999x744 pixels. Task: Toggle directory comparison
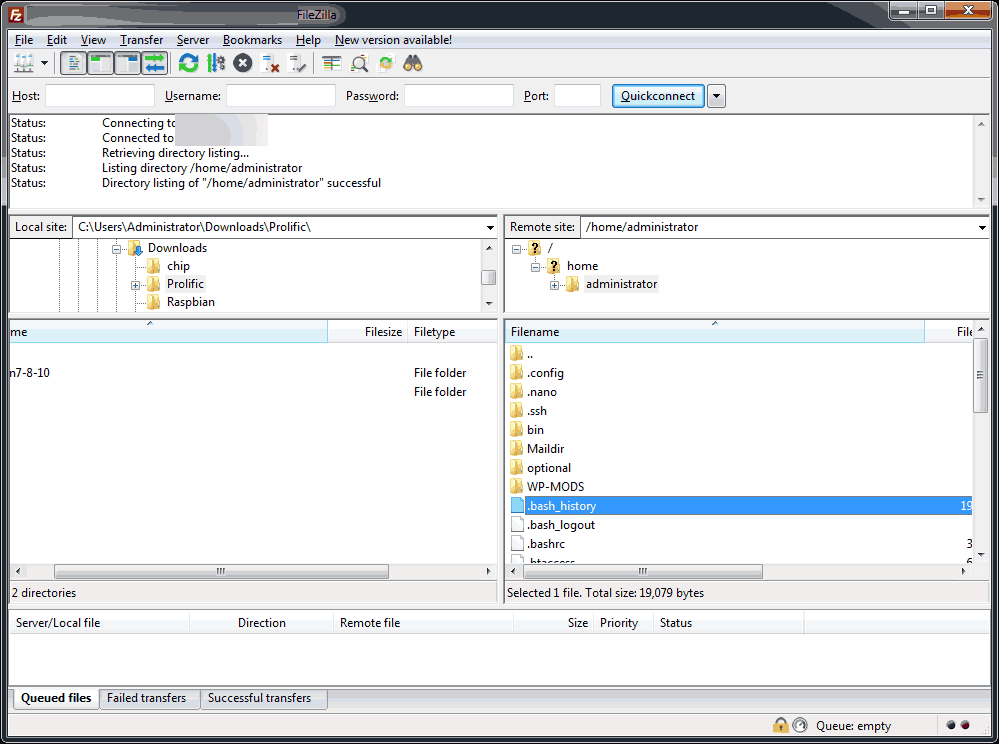[x=359, y=63]
